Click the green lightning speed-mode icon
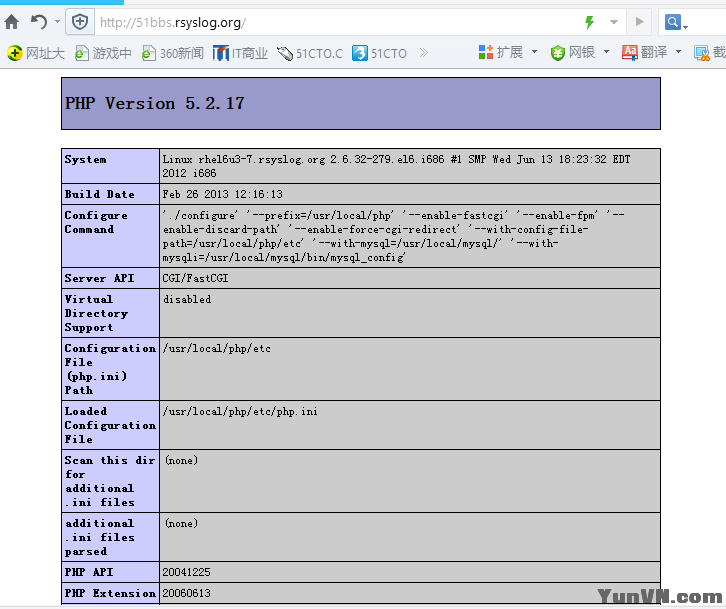726x609 pixels. (589, 22)
